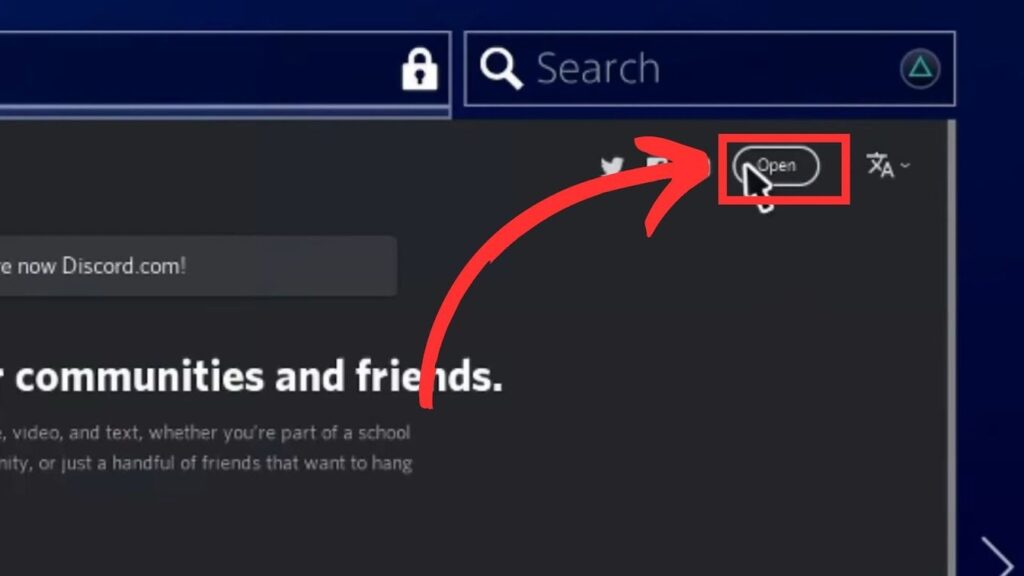Select the green triangle button icon
Image resolution: width=1024 pixels, height=576 pixels.
pos(920,68)
